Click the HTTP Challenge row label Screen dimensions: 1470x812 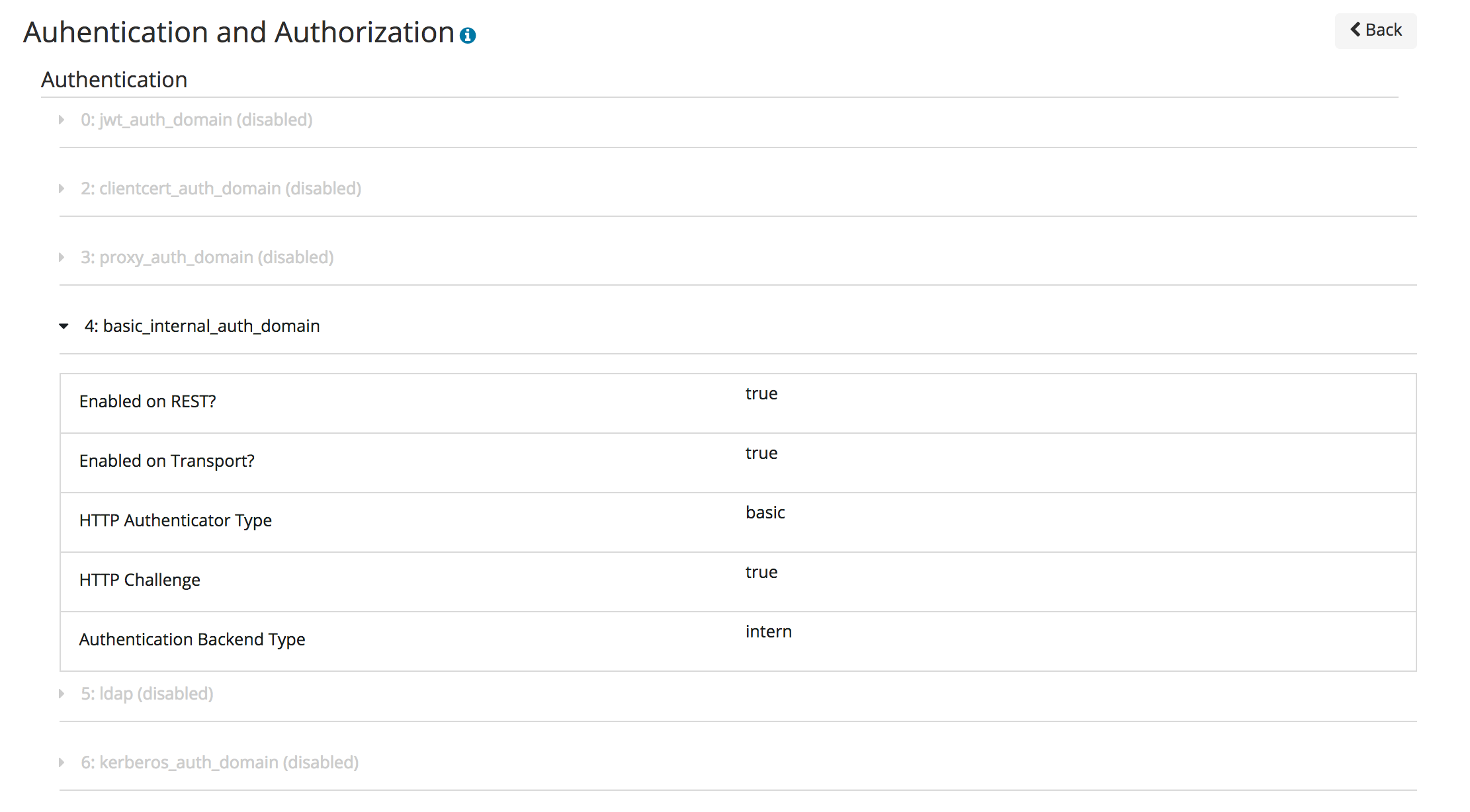pos(140,580)
